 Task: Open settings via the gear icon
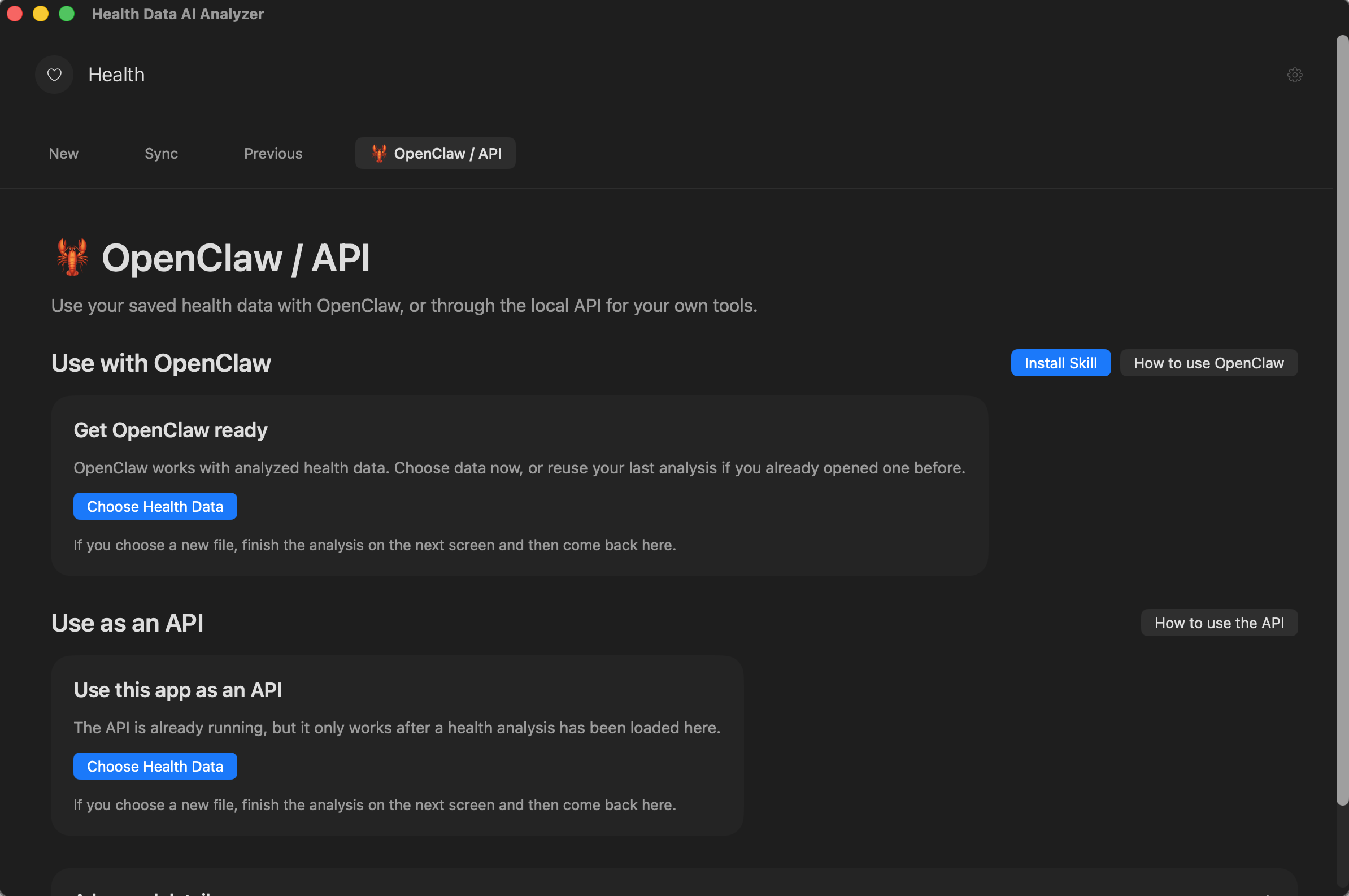[1294, 75]
